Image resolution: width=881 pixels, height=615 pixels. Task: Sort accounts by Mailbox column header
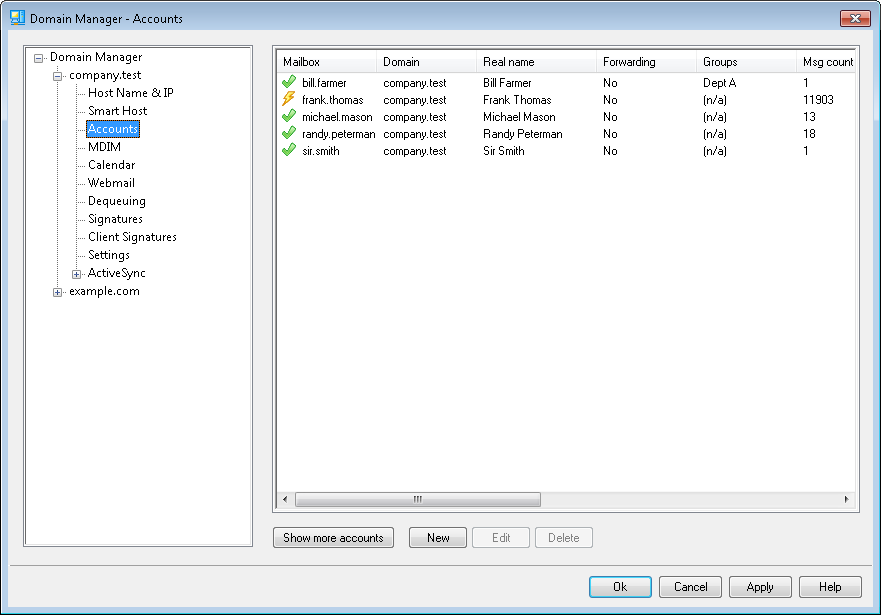pyautogui.click(x=325, y=62)
